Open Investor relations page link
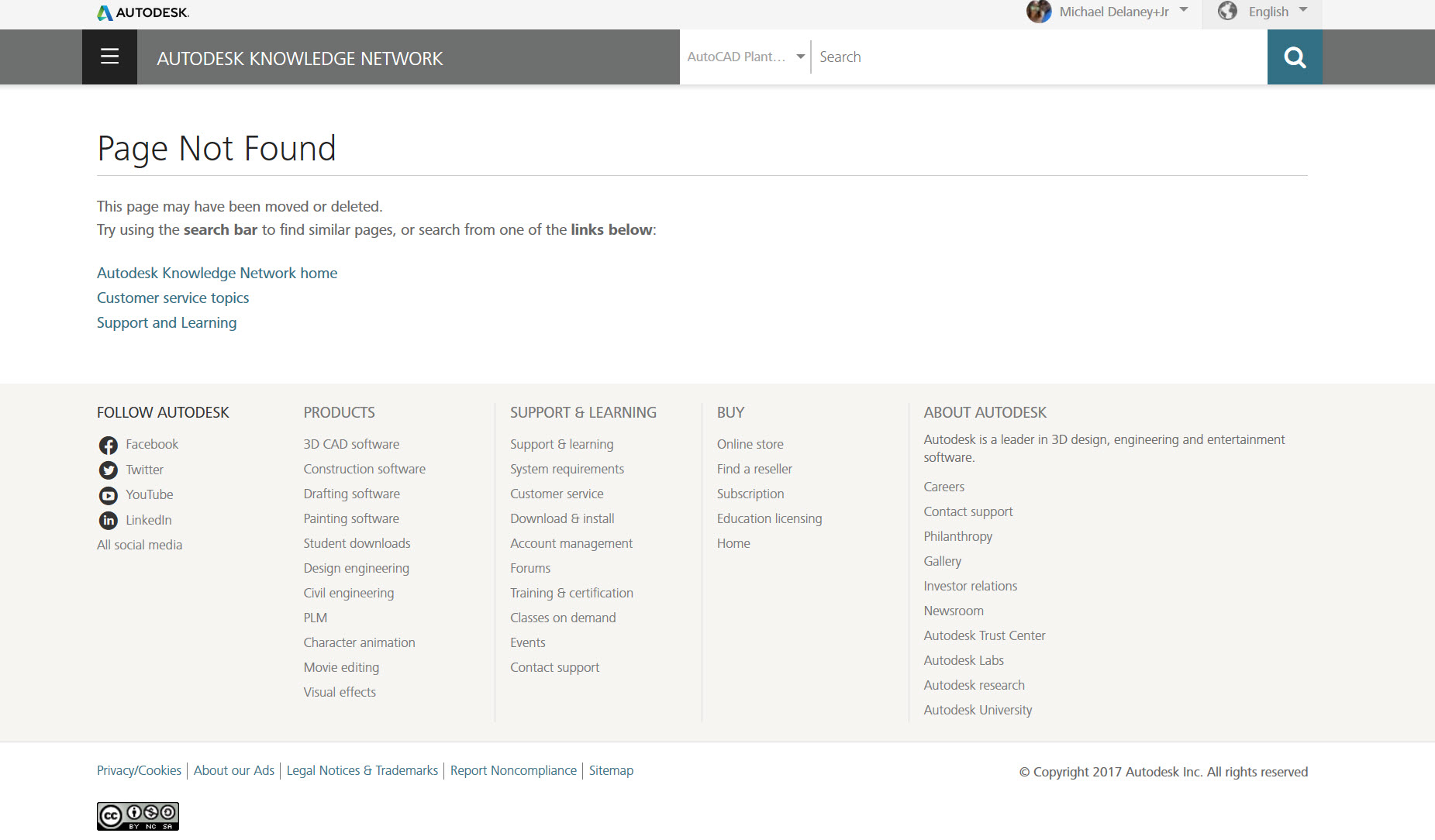This screenshot has width=1435, height=840. pyautogui.click(x=970, y=586)
